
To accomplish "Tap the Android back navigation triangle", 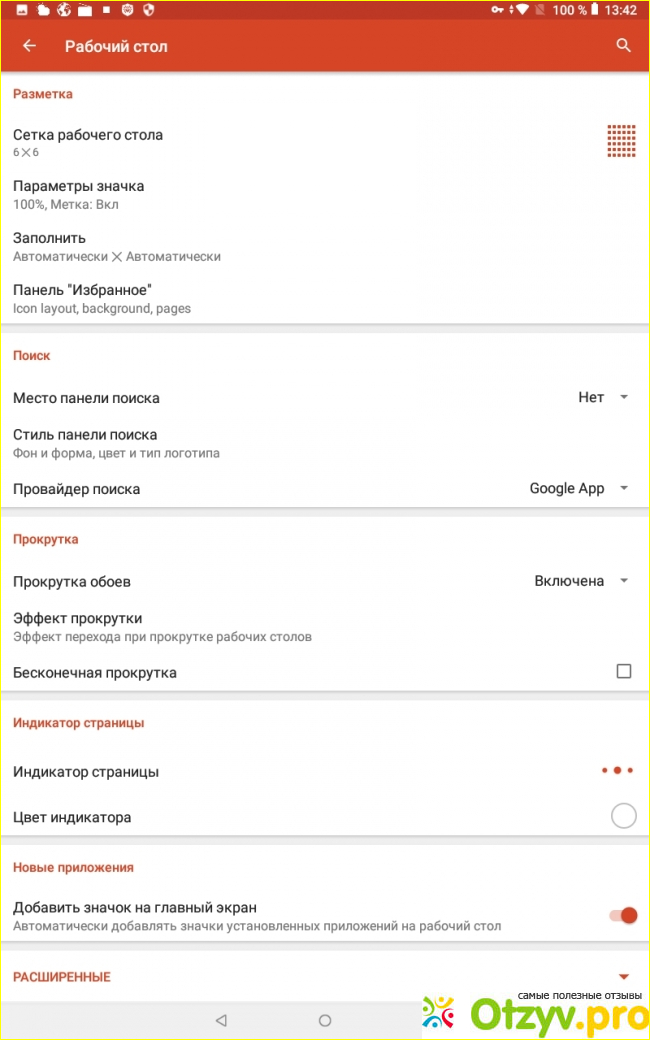I will (222, 1020).
